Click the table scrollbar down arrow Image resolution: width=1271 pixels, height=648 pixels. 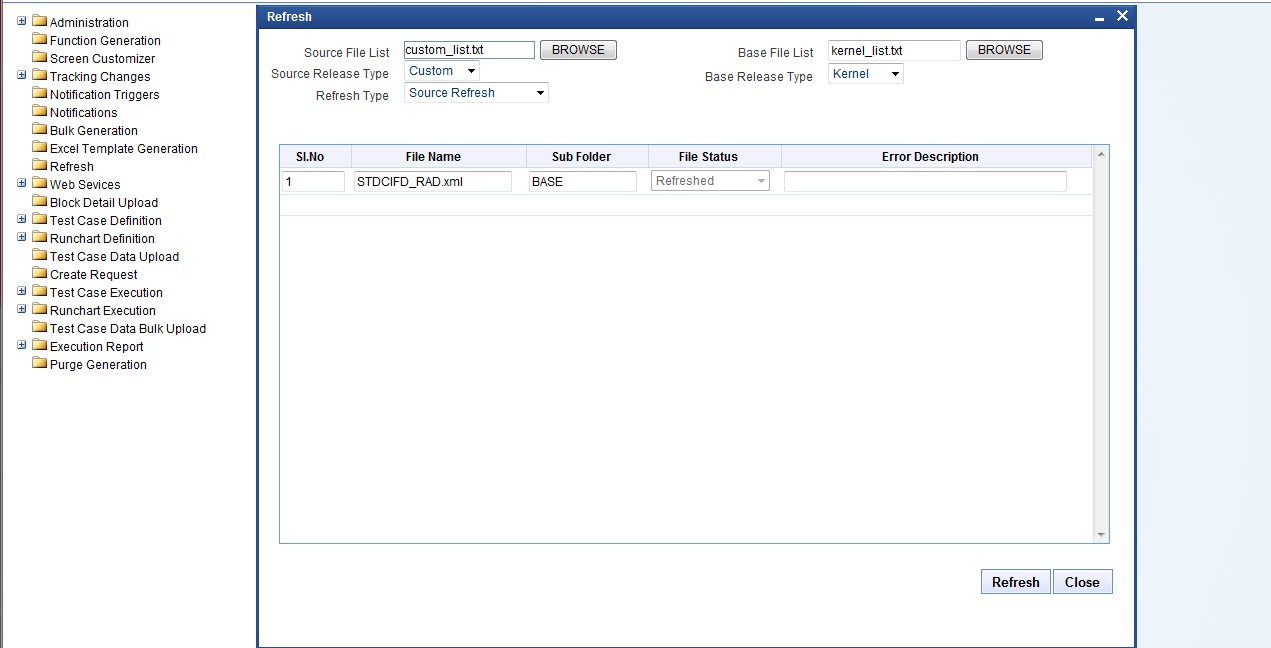pos(1101,535)
